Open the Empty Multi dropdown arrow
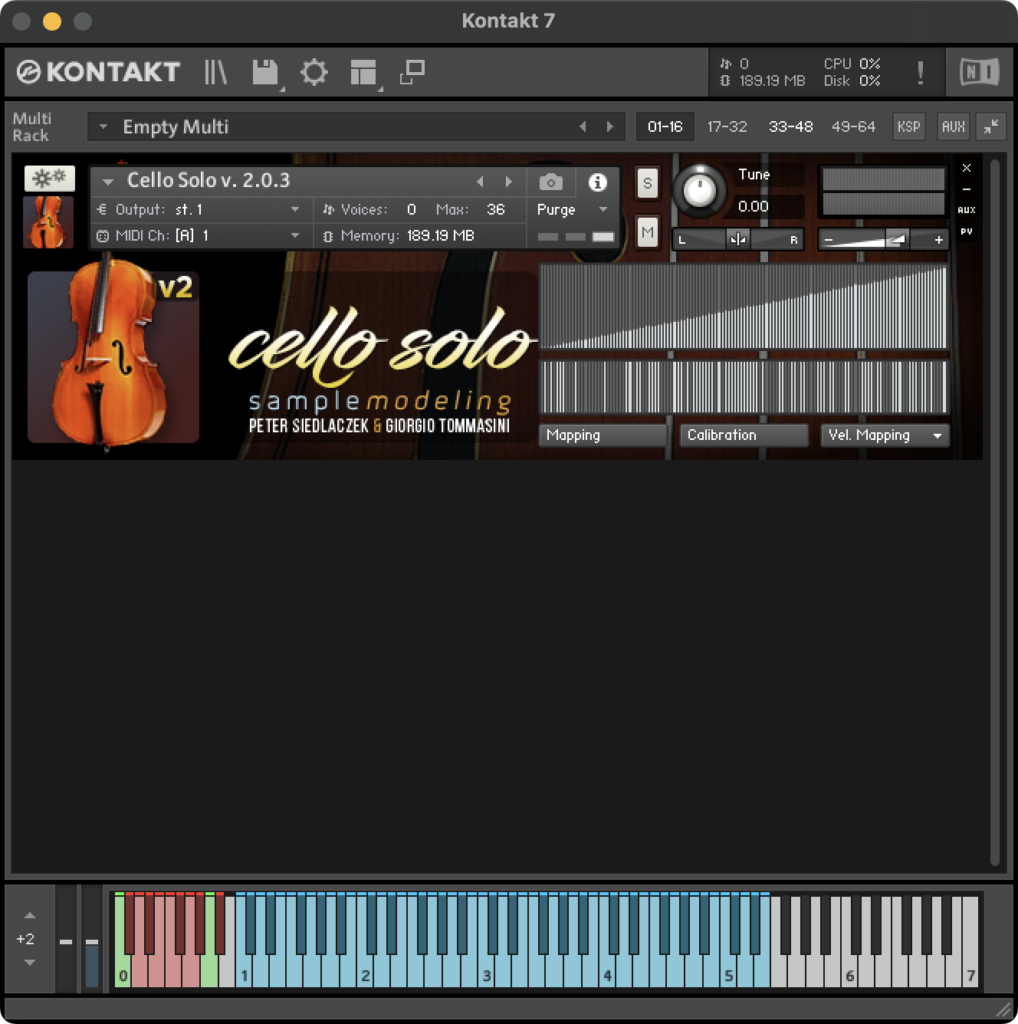1018x1024 pixels. point(103,127)
